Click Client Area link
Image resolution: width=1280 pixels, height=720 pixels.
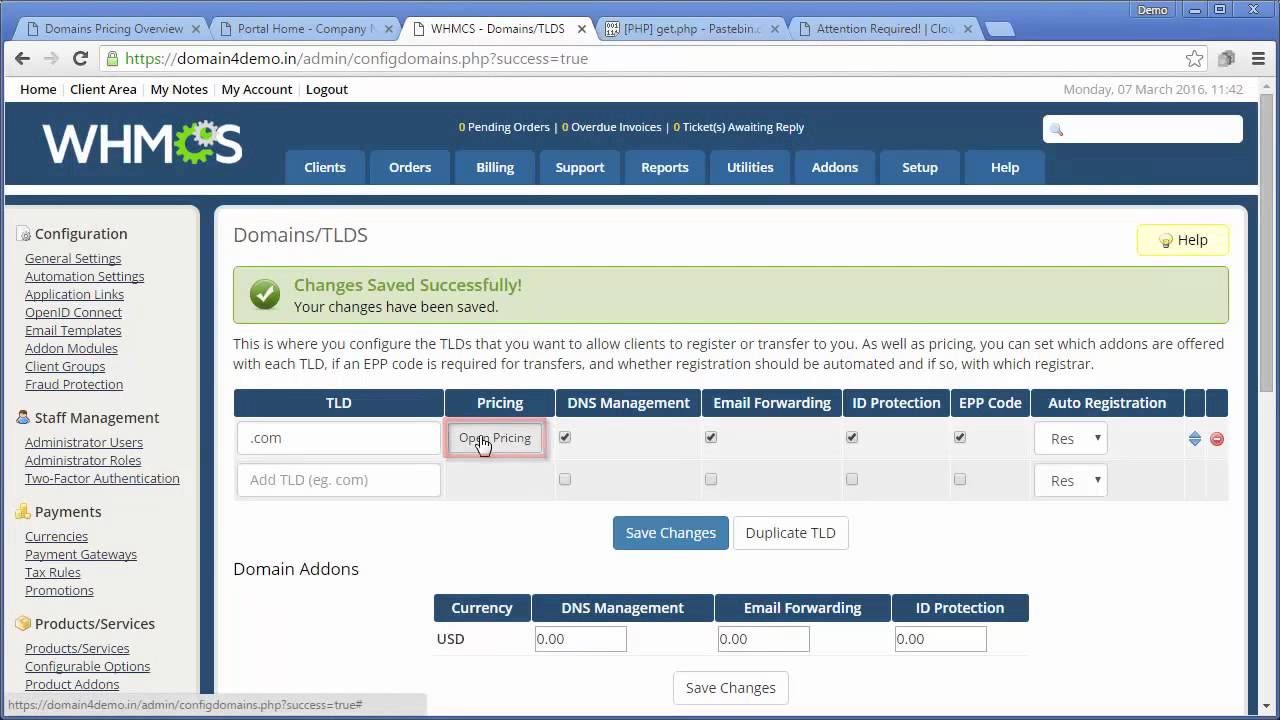click(103, 89)
